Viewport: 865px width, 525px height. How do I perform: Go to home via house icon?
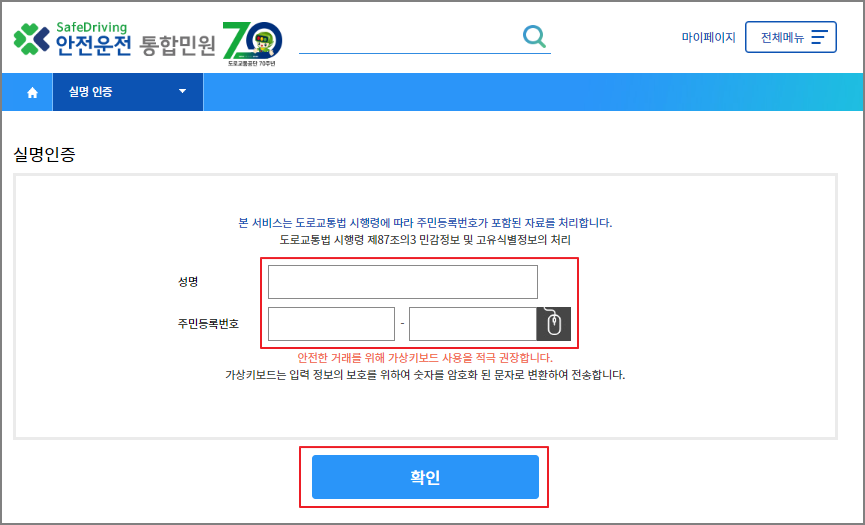pyautogui.click(x=33, y=92)
